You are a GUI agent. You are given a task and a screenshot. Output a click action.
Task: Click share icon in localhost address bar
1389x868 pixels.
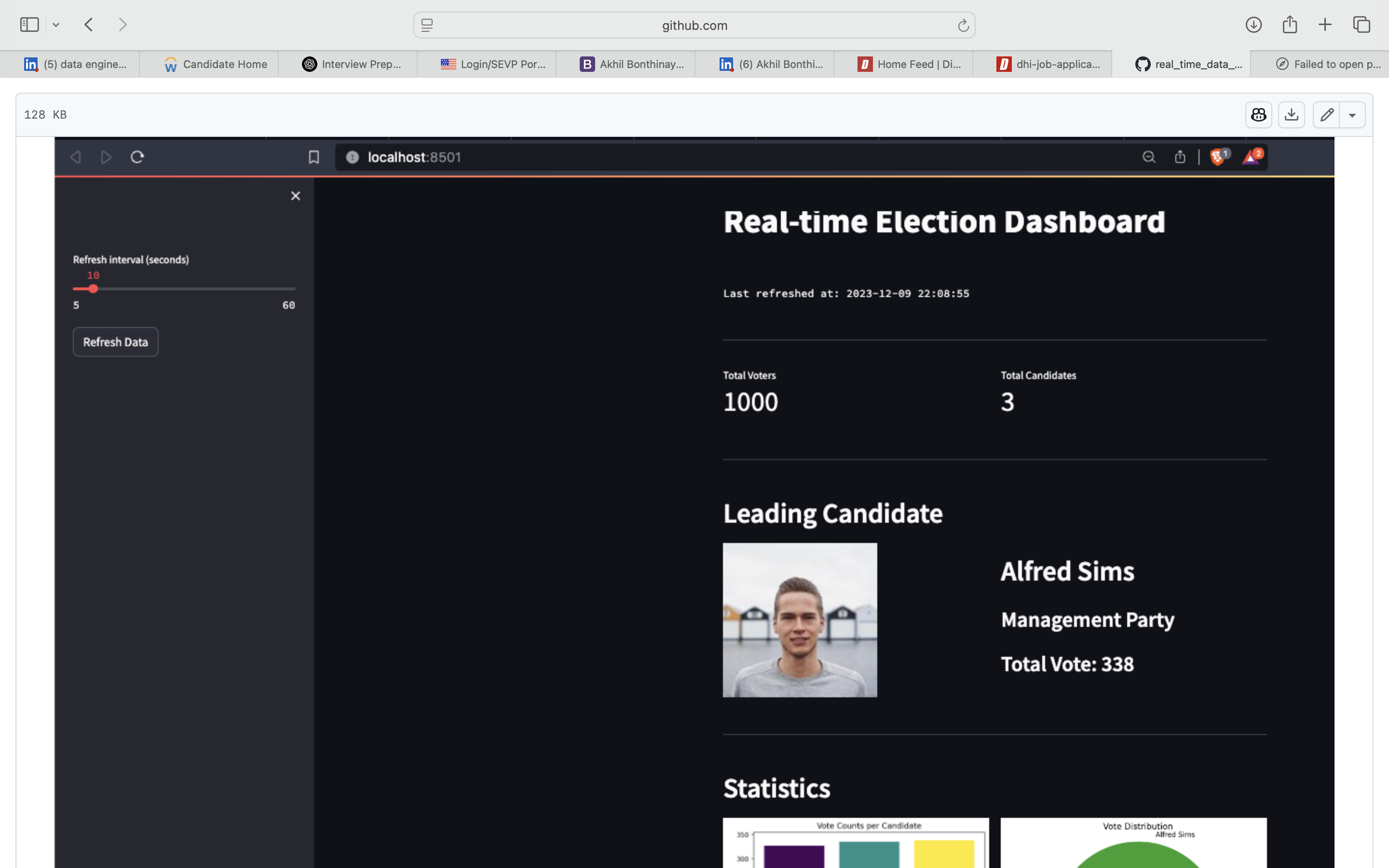click(1180, 157)
